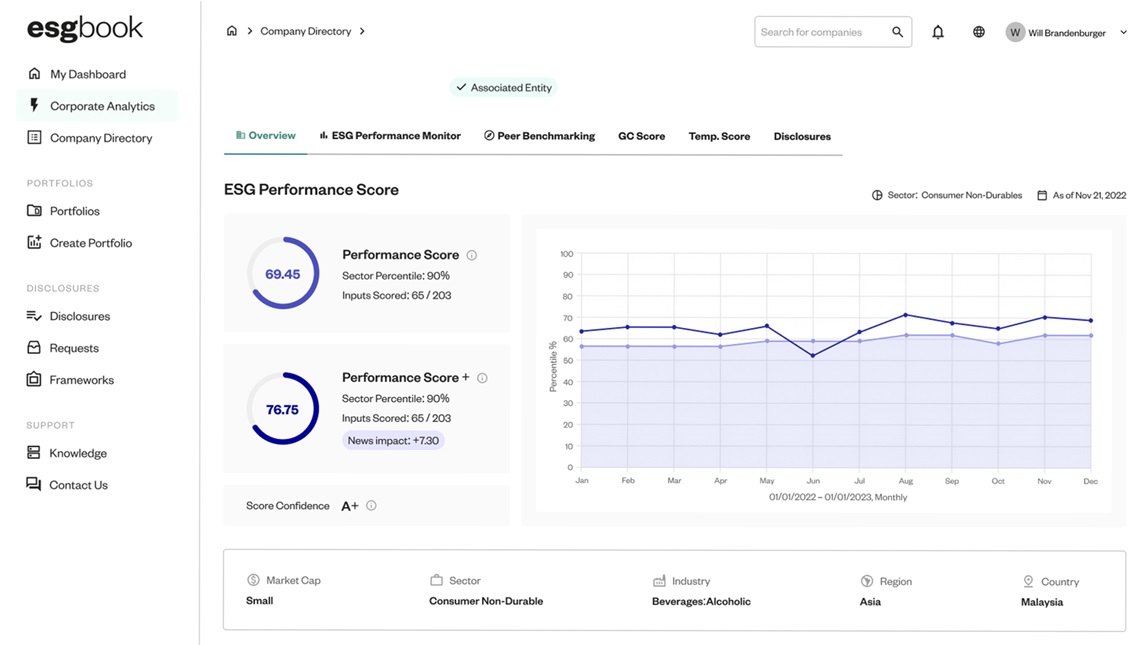Click the Performance Score info icon
The height and width of the screenshot is (645, 1140).
tap(471, 254)
